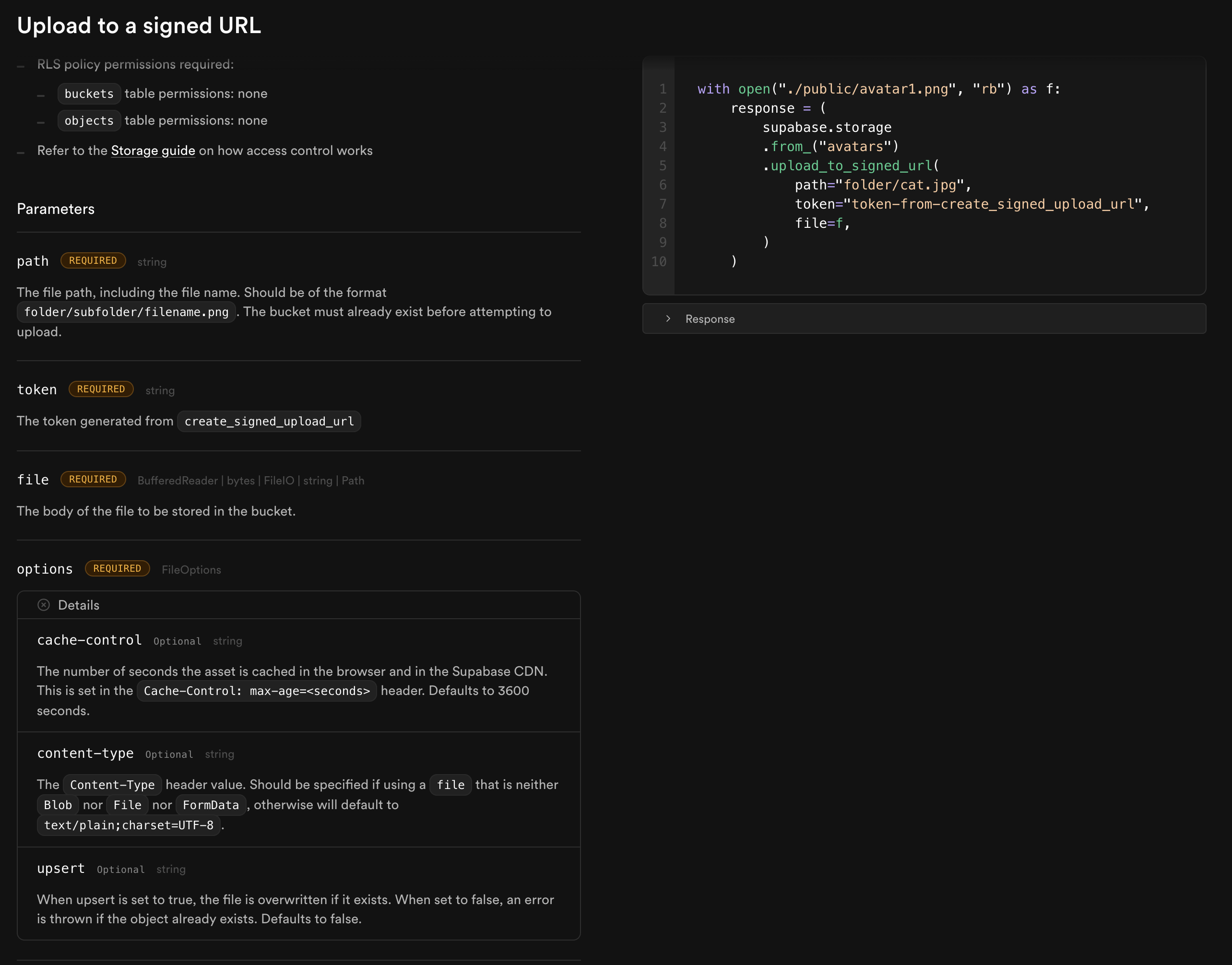Click the objects code badge

coord(88,120)
